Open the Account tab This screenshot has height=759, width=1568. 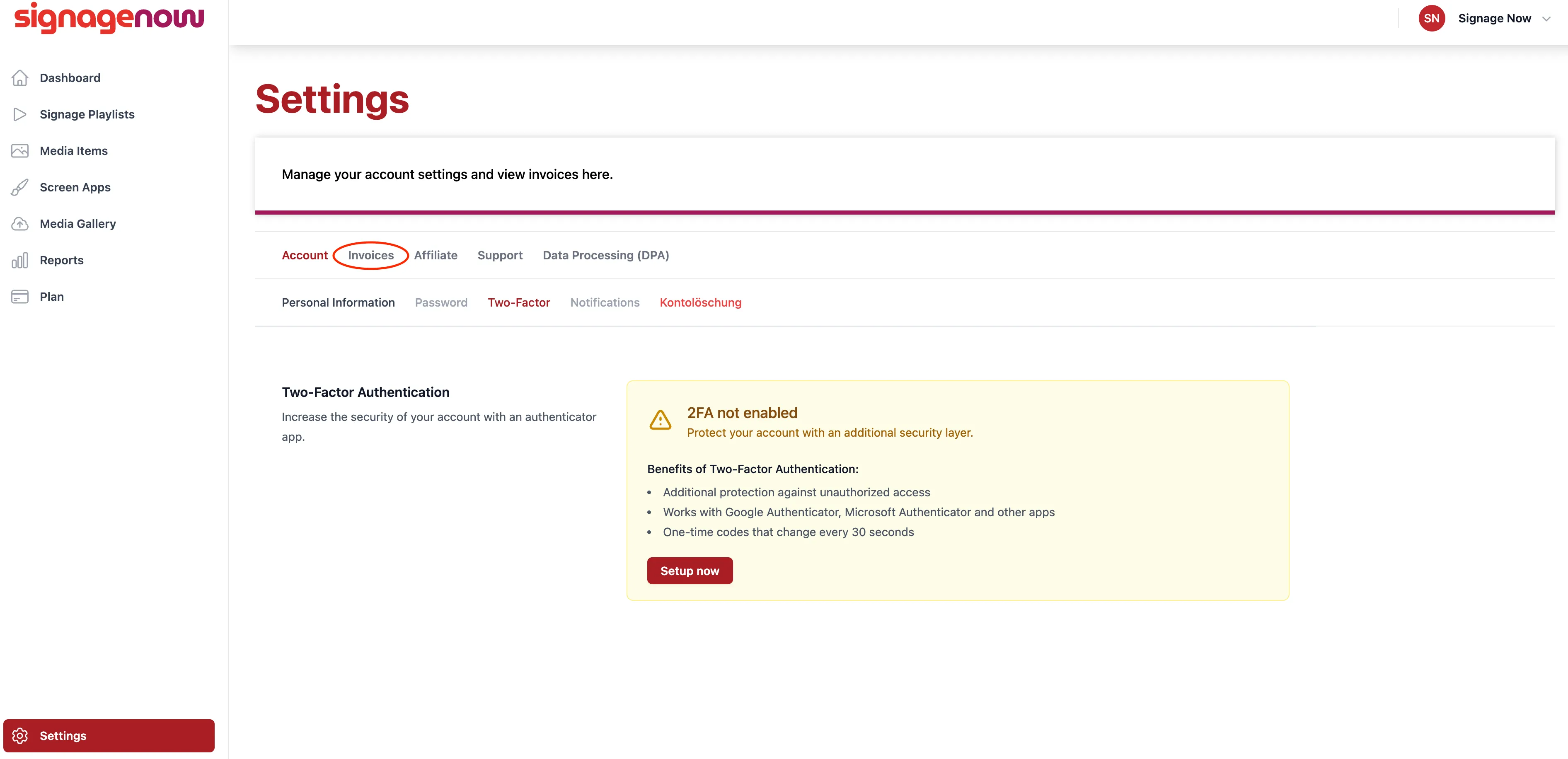coord(304,255)
